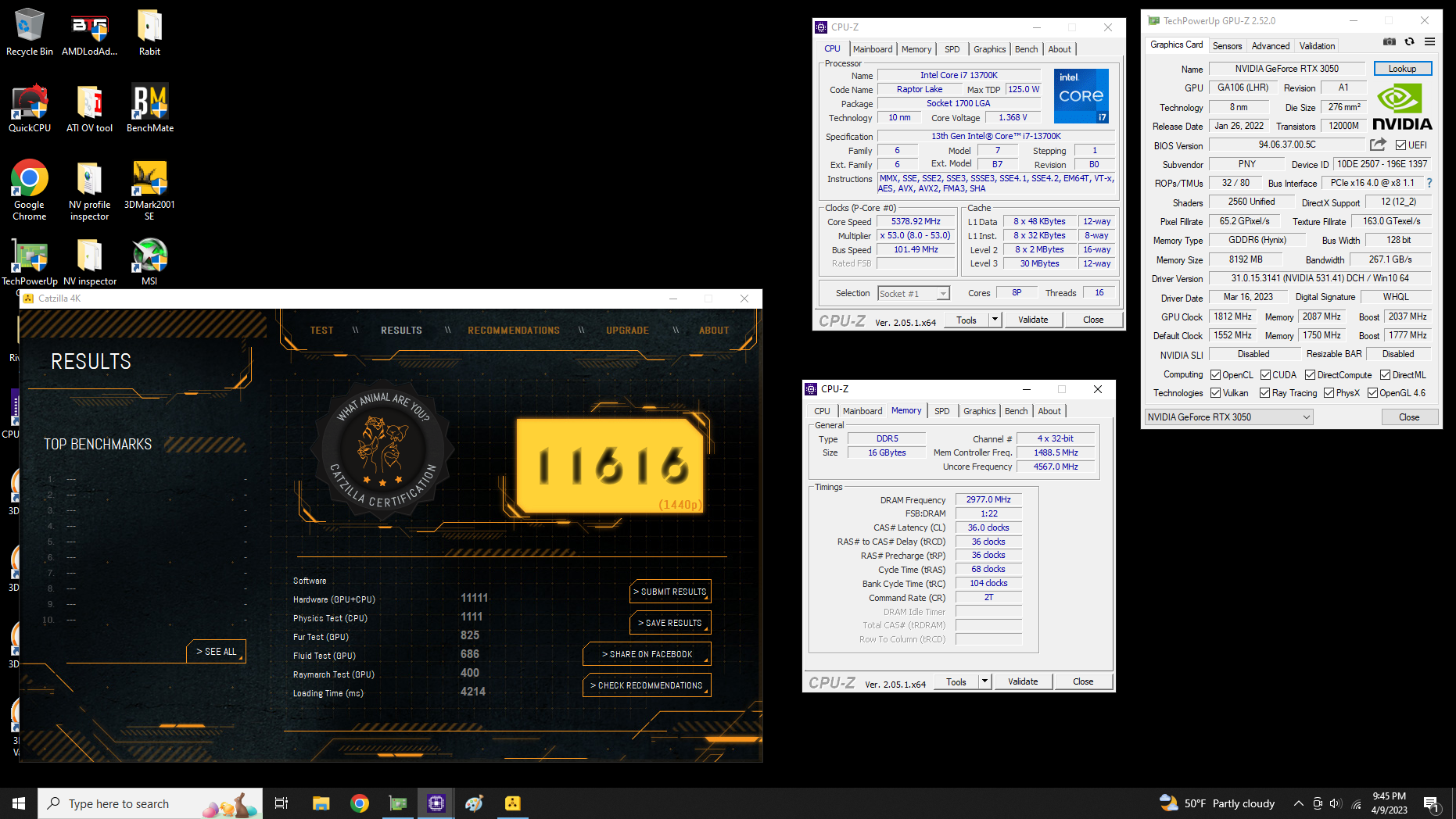Click Validate in the CPU-Z Memory window

(1023, 681)
